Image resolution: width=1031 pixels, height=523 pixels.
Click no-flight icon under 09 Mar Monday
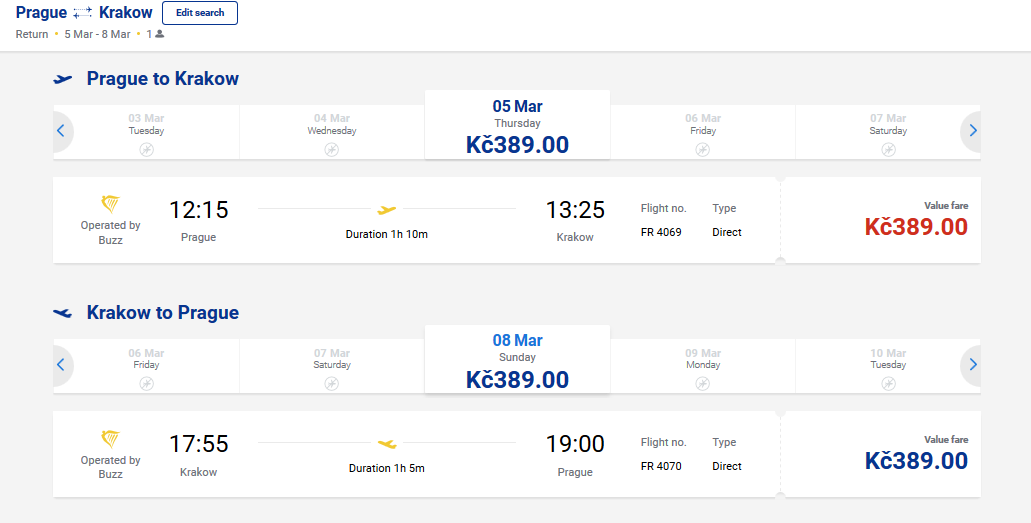pyautogui.click(x=703, y=384)
